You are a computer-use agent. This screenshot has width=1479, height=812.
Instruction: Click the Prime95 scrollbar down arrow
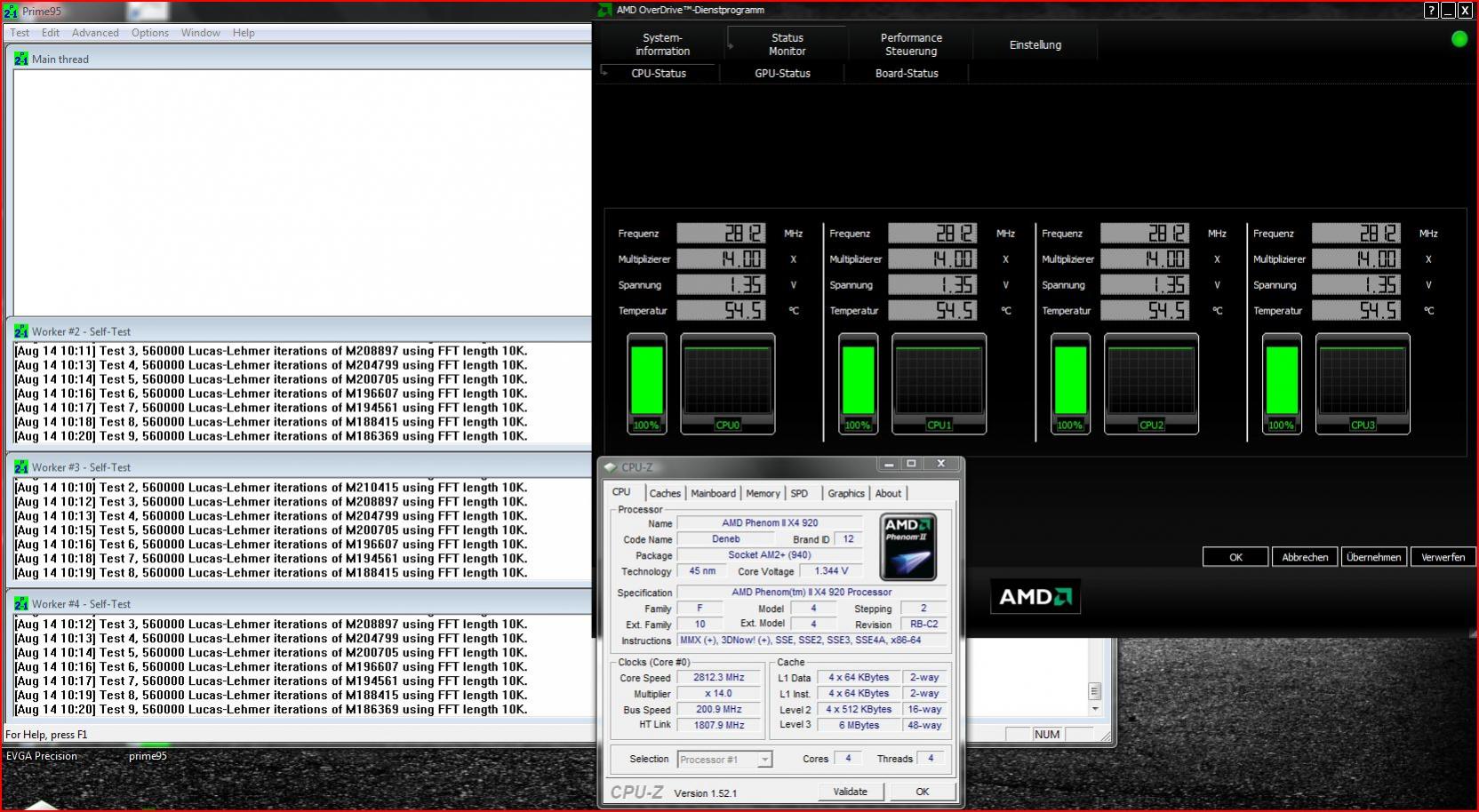(x=1095, y=709)
